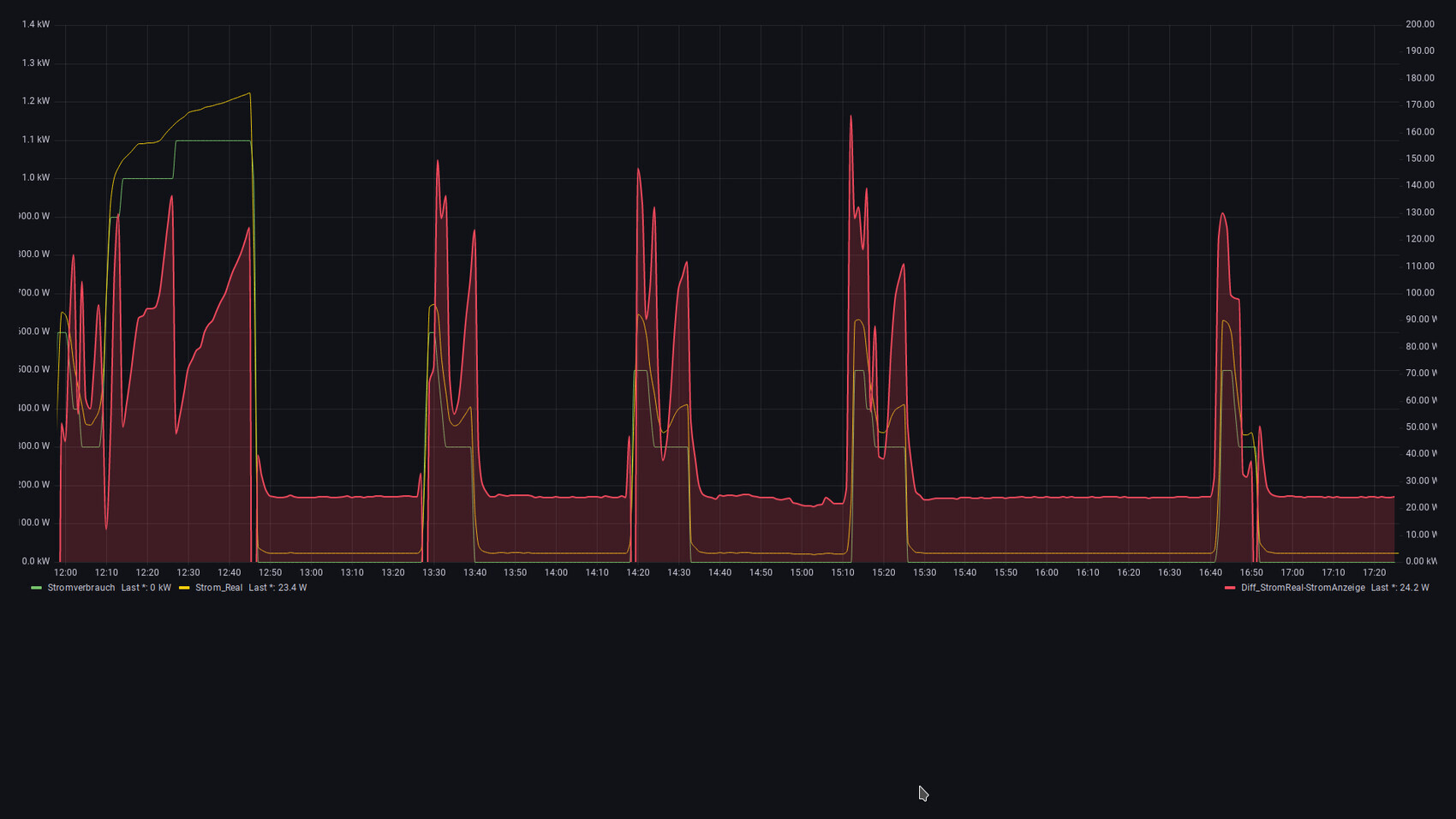Click the 1.0 kW left axis label
The height and width of the screenshot is (819, 1456).
pyautogui.click(x=36, y=178)
